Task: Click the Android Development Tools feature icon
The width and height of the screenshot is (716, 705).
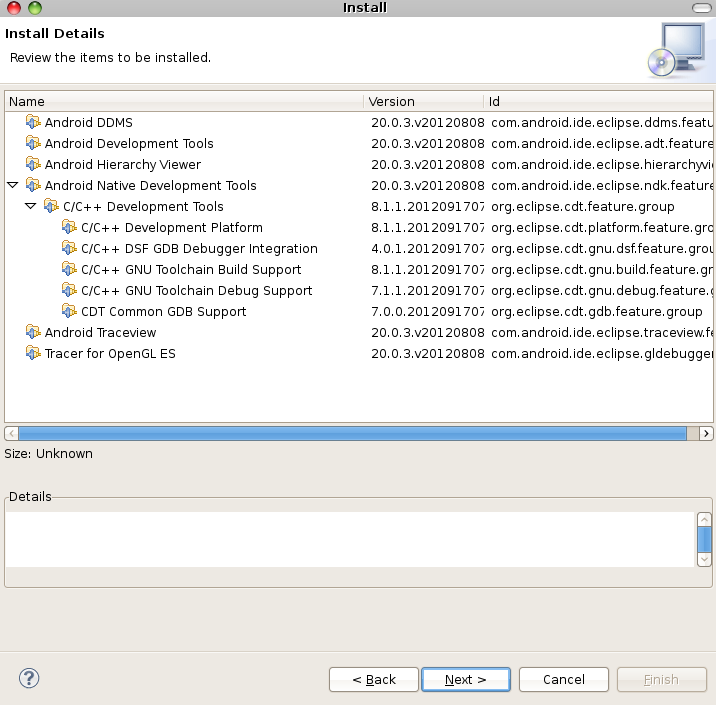Action: pos(33,143)
